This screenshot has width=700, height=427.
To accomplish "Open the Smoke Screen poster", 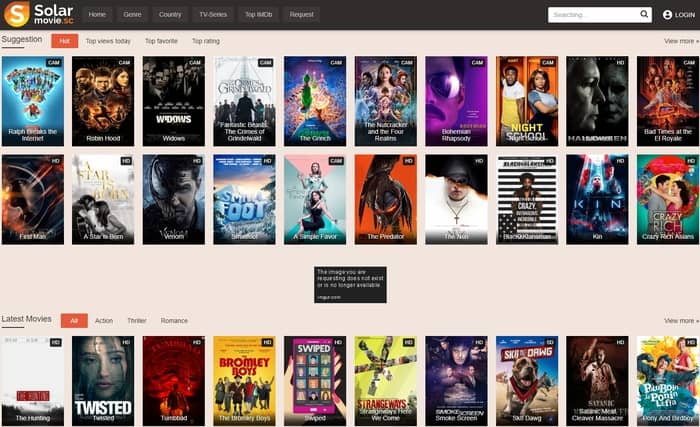I will click(x=456, y=381).
